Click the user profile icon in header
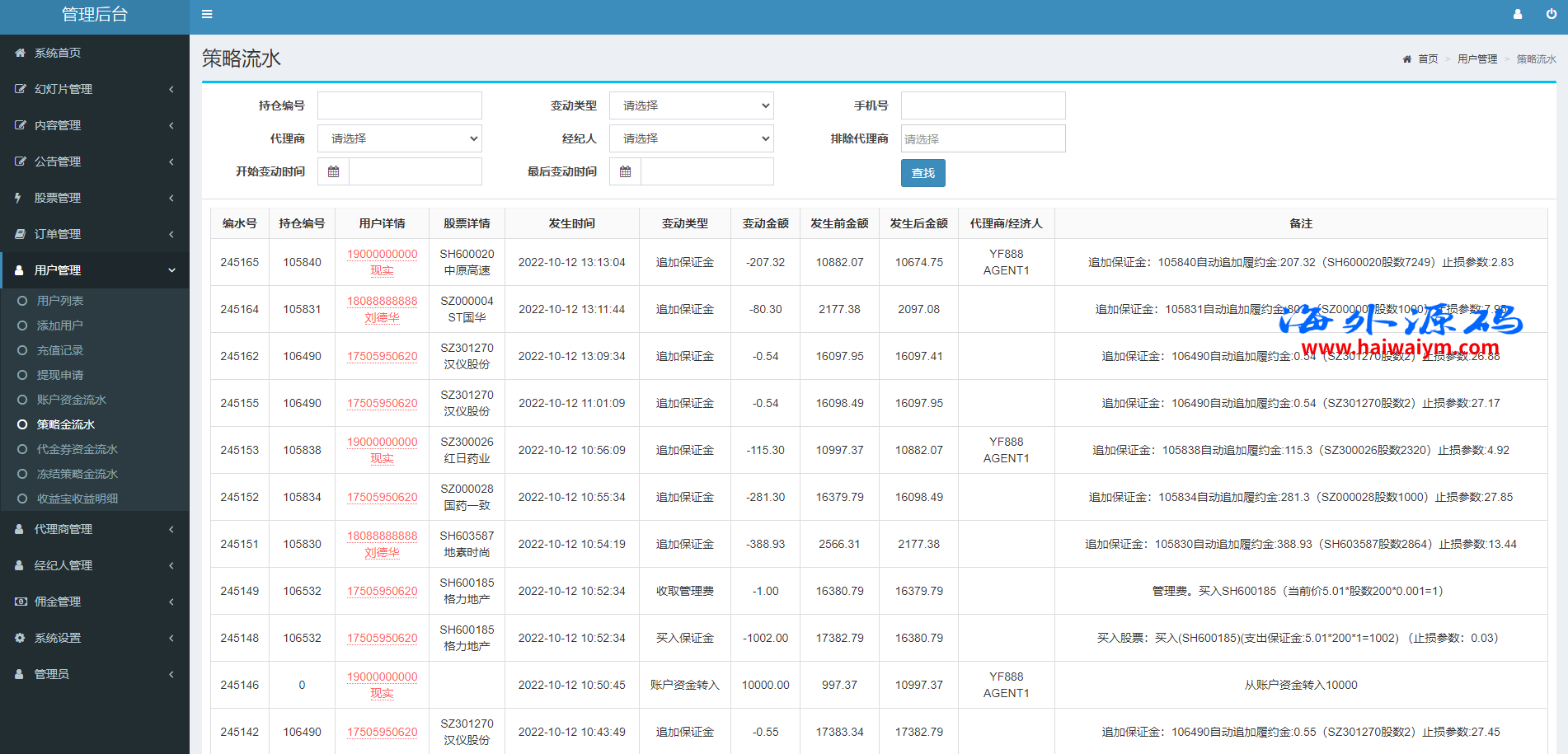 1518,14
